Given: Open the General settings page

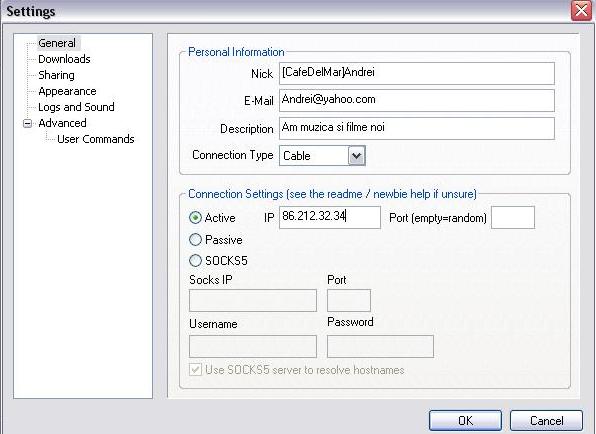Looking at the screenshot, I should tap(57, 43).
